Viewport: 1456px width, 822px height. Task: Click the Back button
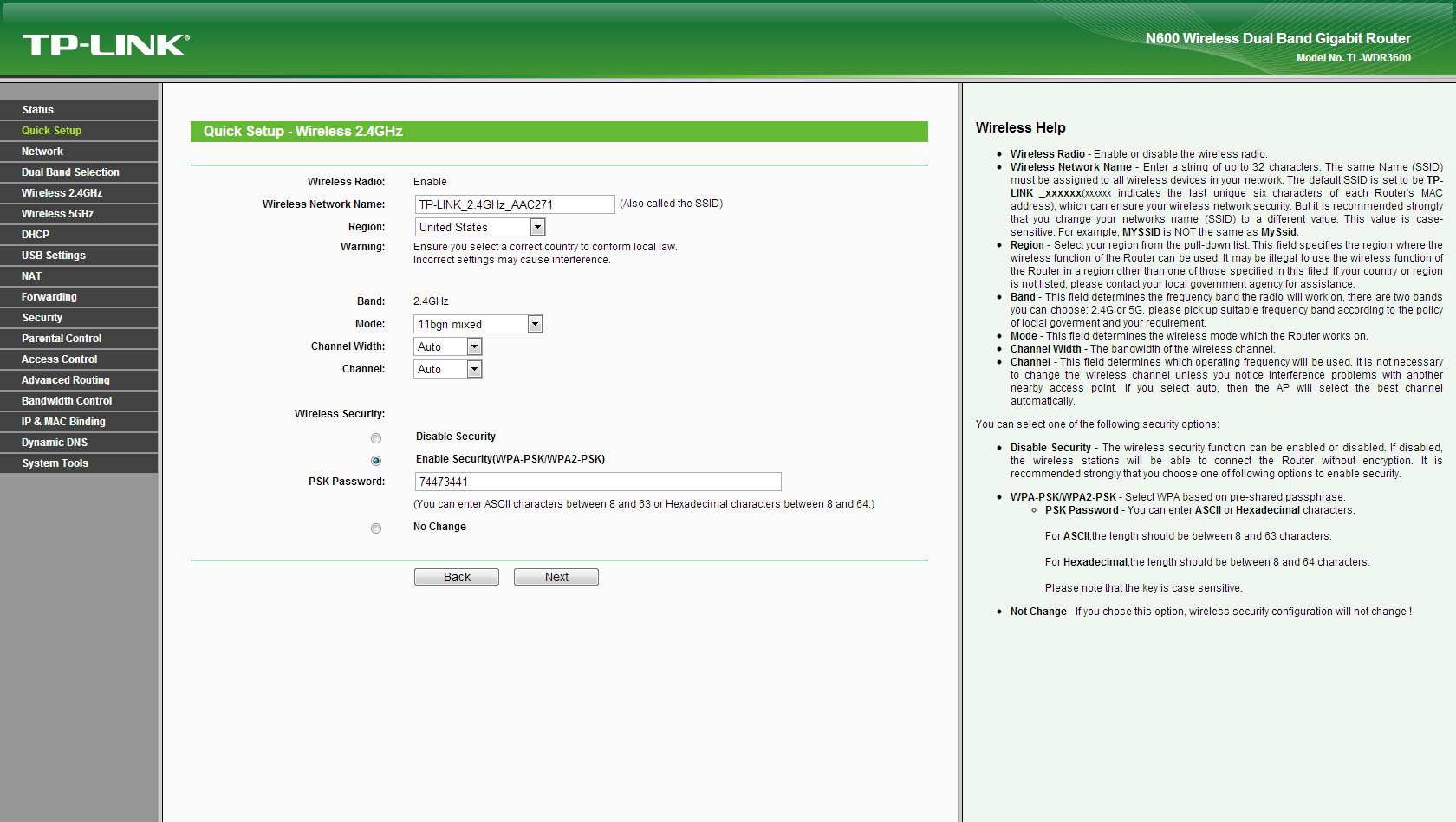[457, 577]
